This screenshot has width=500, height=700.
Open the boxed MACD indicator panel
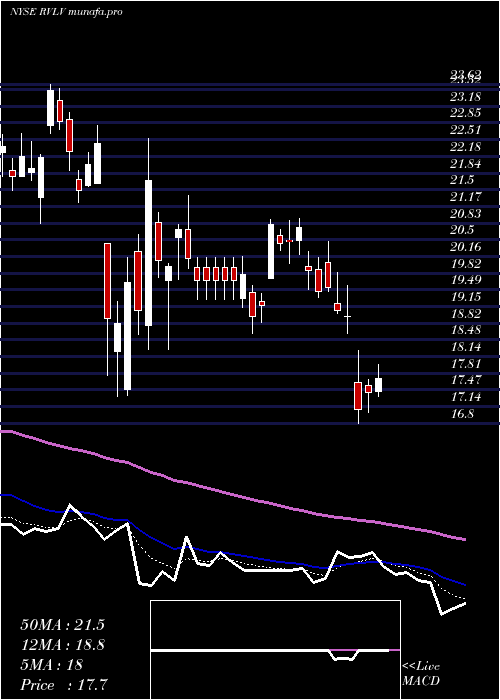(275, 650)
